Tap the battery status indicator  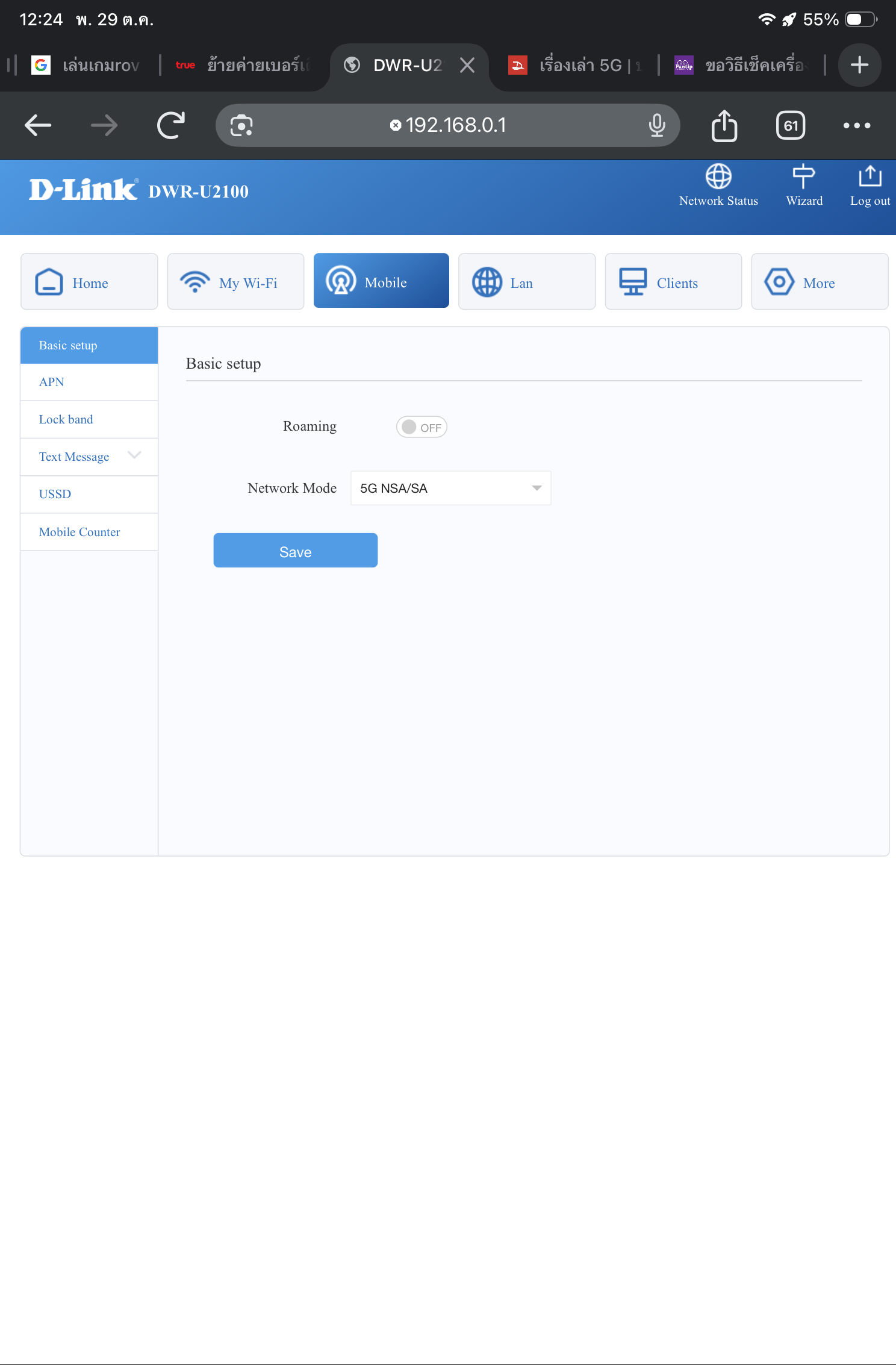[x=862, y=19]
